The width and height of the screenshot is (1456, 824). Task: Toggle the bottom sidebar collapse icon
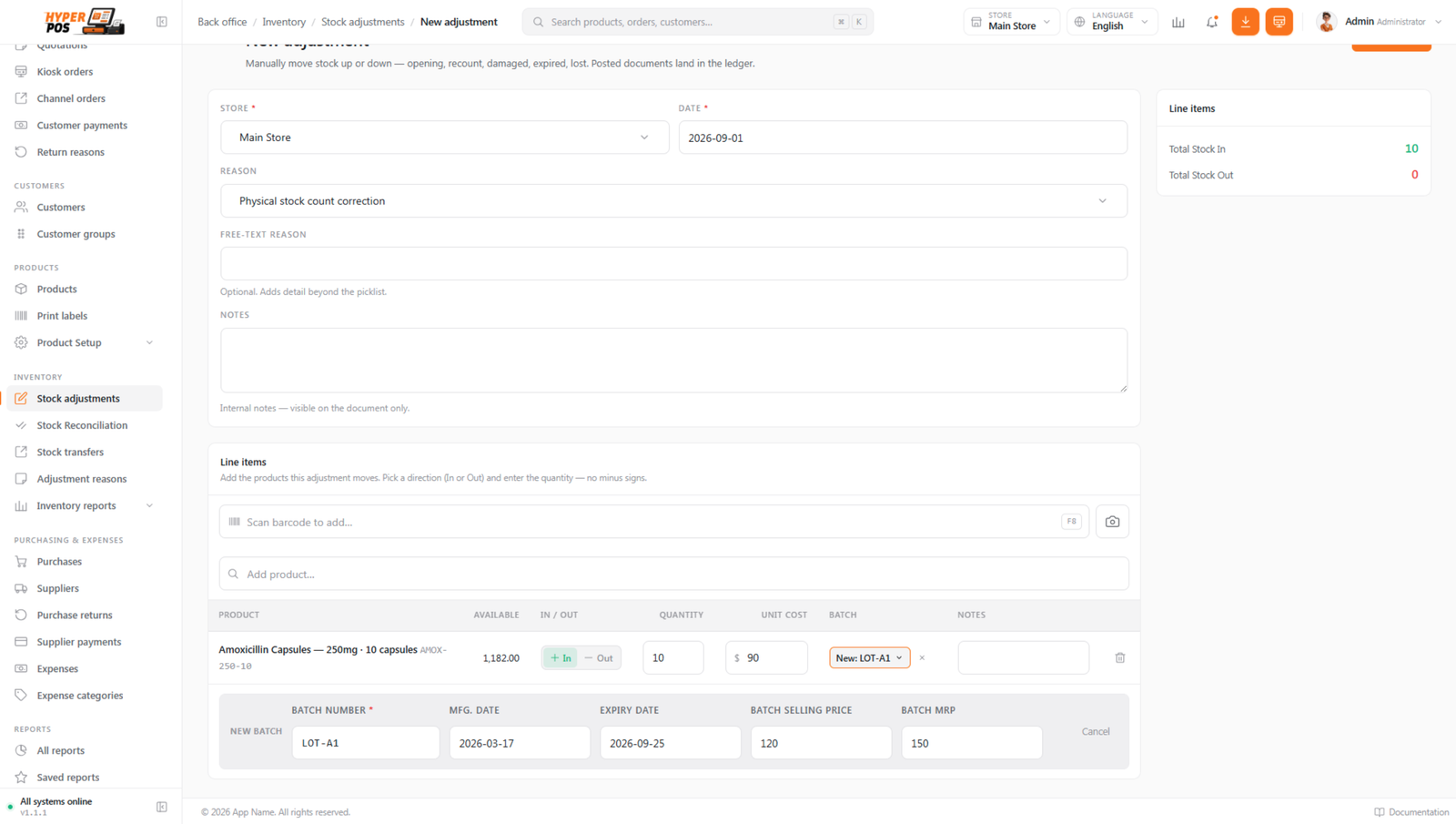click(x=161, y=807)
